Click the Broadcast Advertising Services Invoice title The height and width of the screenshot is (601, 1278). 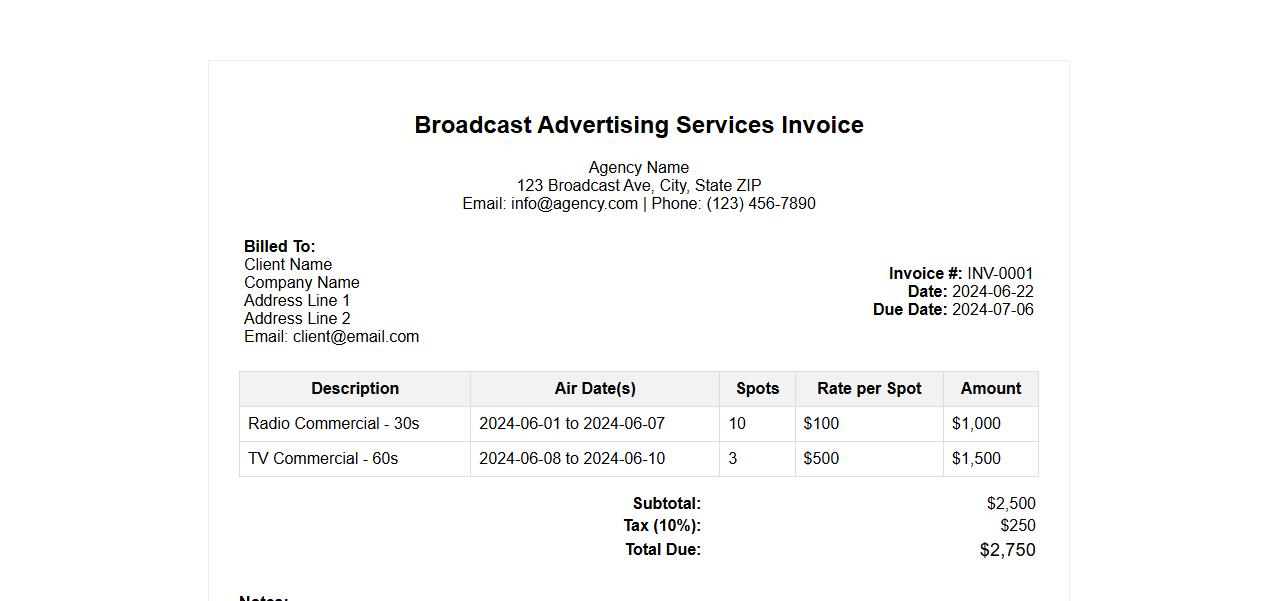pyautogui.click(x=638, y=125)
